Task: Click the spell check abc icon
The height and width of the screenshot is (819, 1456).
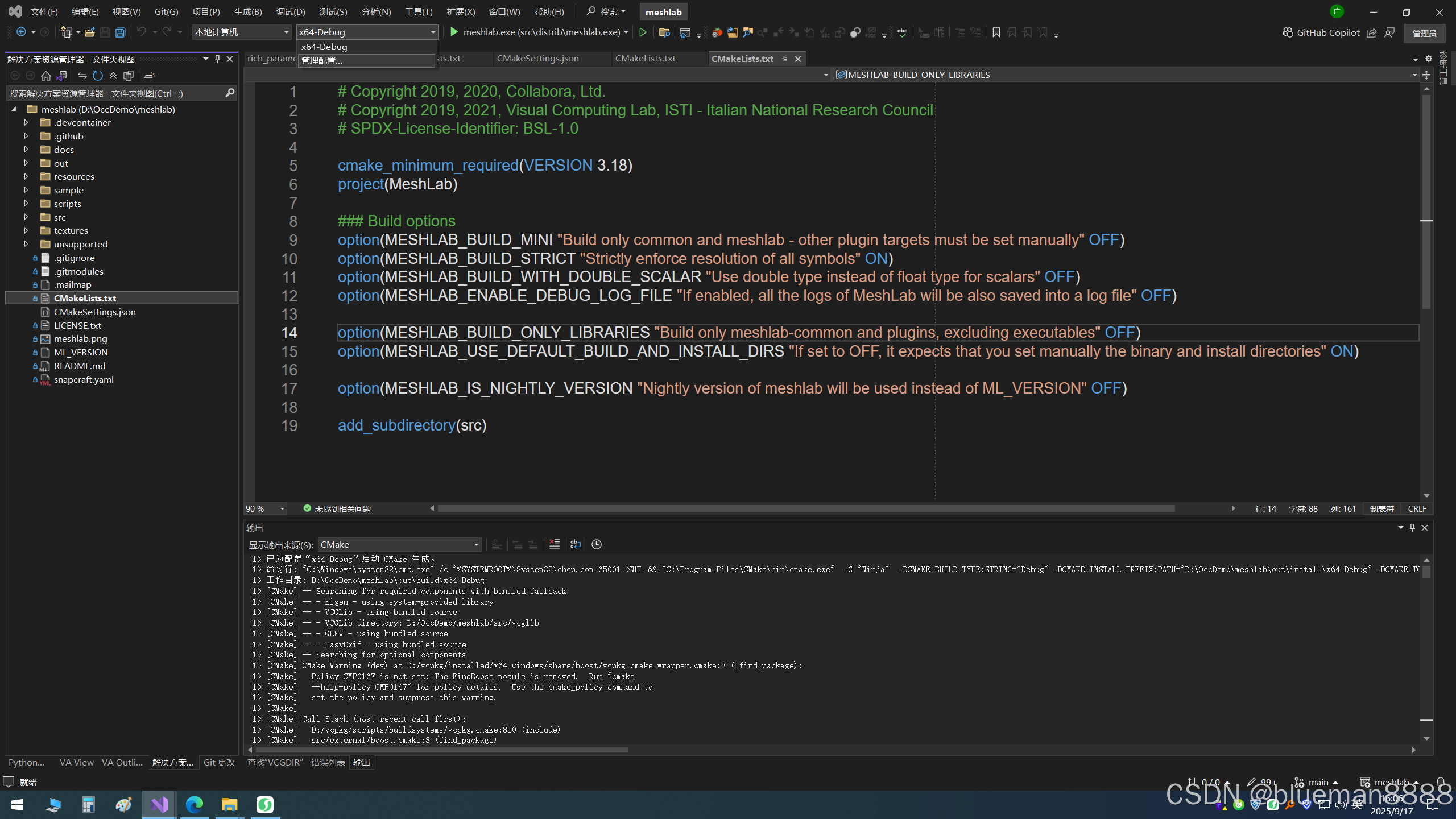Action: coord(902,32)
